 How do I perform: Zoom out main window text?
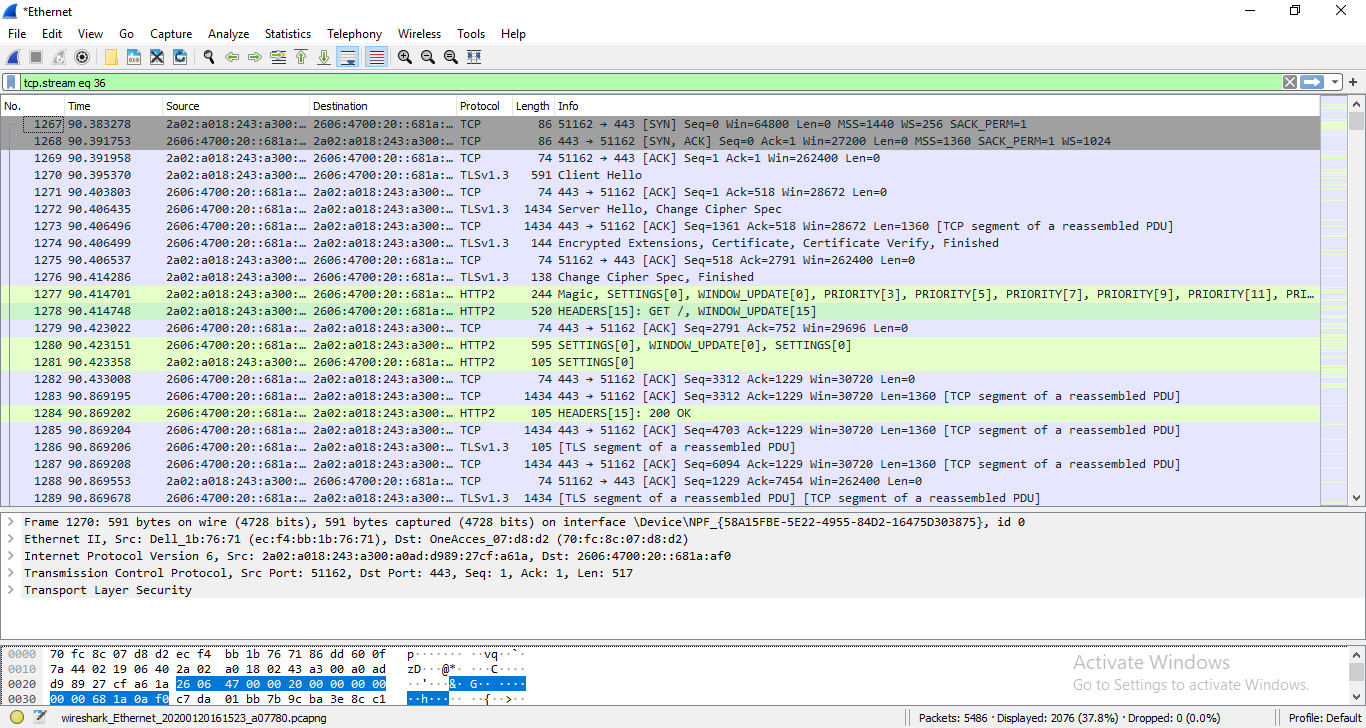tap(428, 57)
